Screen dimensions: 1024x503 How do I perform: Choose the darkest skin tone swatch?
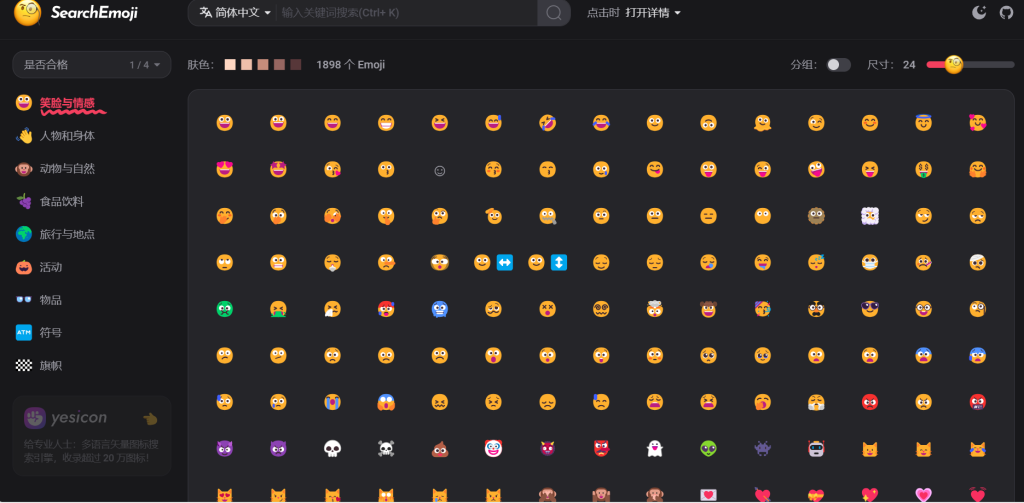pyautogui.click(x=295, y=65)
